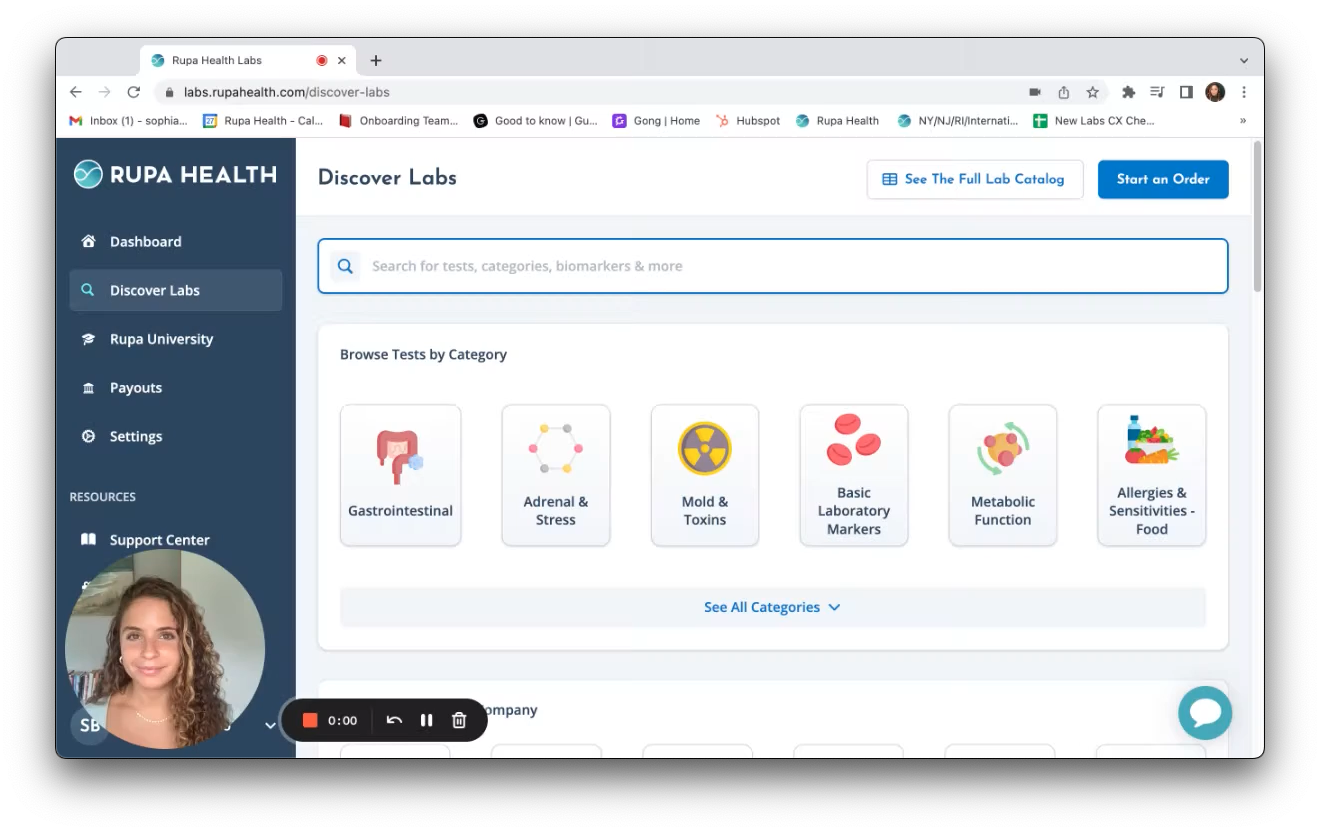This screenshot has height=832, width=1320.
Task: Click the Rupa University sidebar icon
Action: pos(89,339)
